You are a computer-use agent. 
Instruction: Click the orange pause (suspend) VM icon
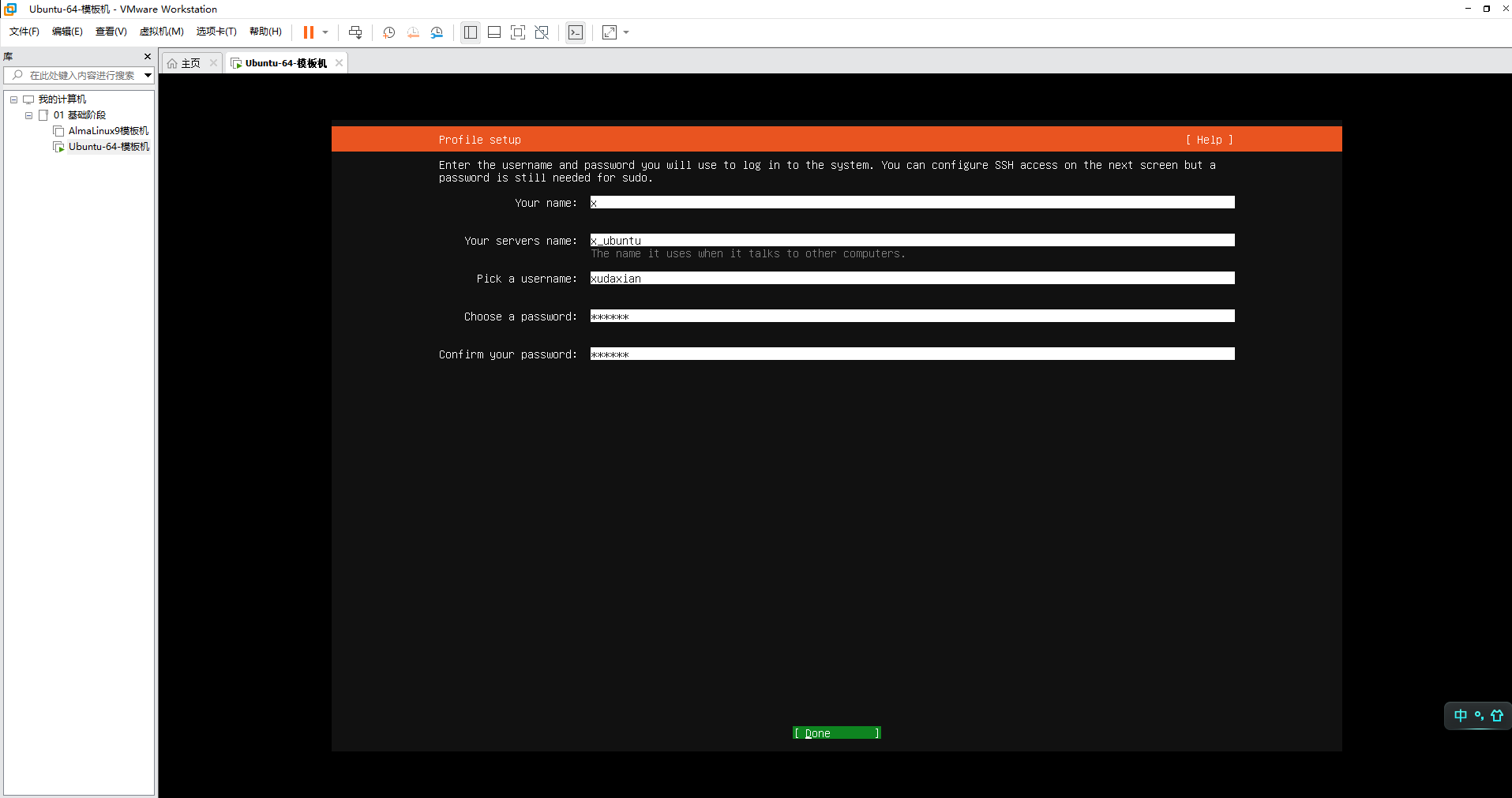coord(309,32)
